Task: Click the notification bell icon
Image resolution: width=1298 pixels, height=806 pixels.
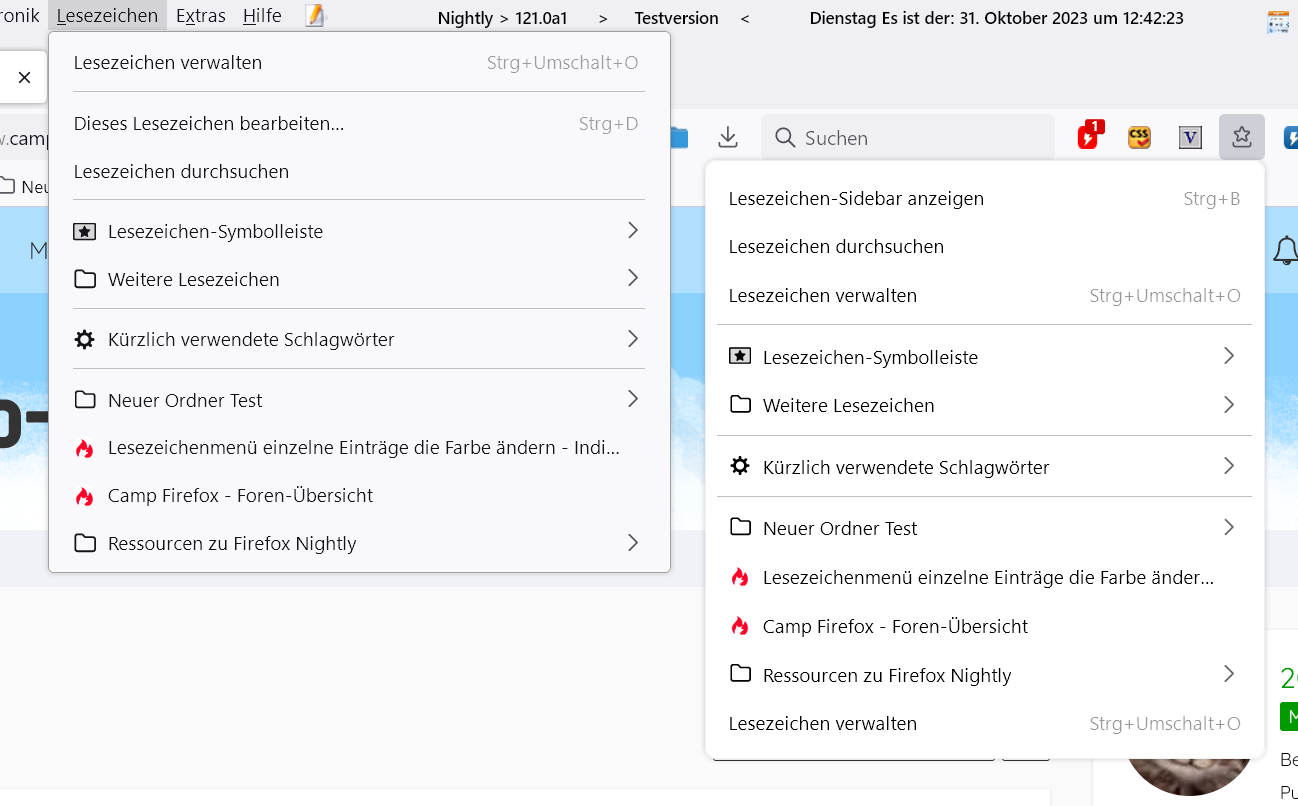Action: click(x=1285, y=251)
